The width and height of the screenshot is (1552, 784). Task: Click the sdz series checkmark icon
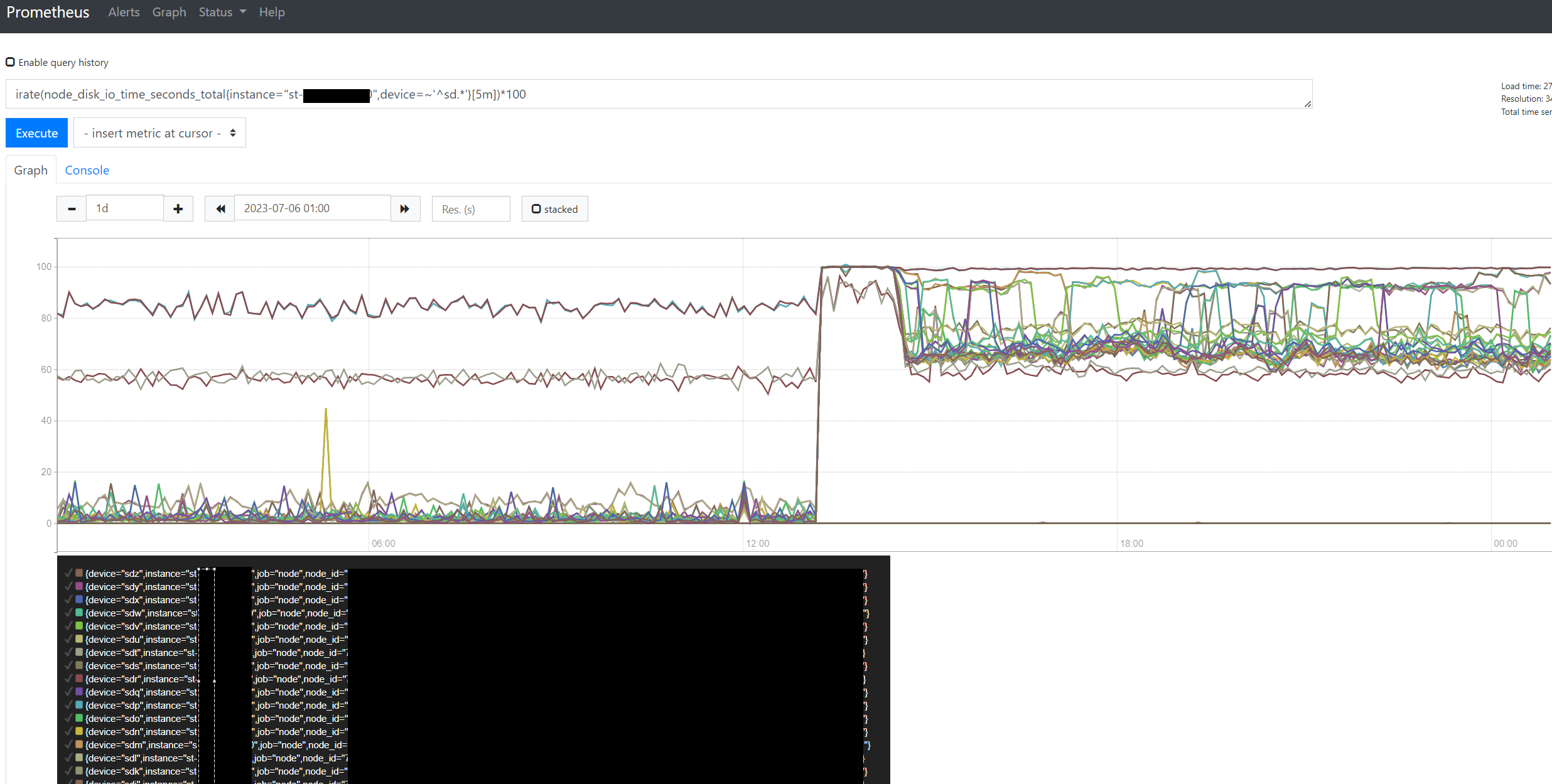coord(68,573)
